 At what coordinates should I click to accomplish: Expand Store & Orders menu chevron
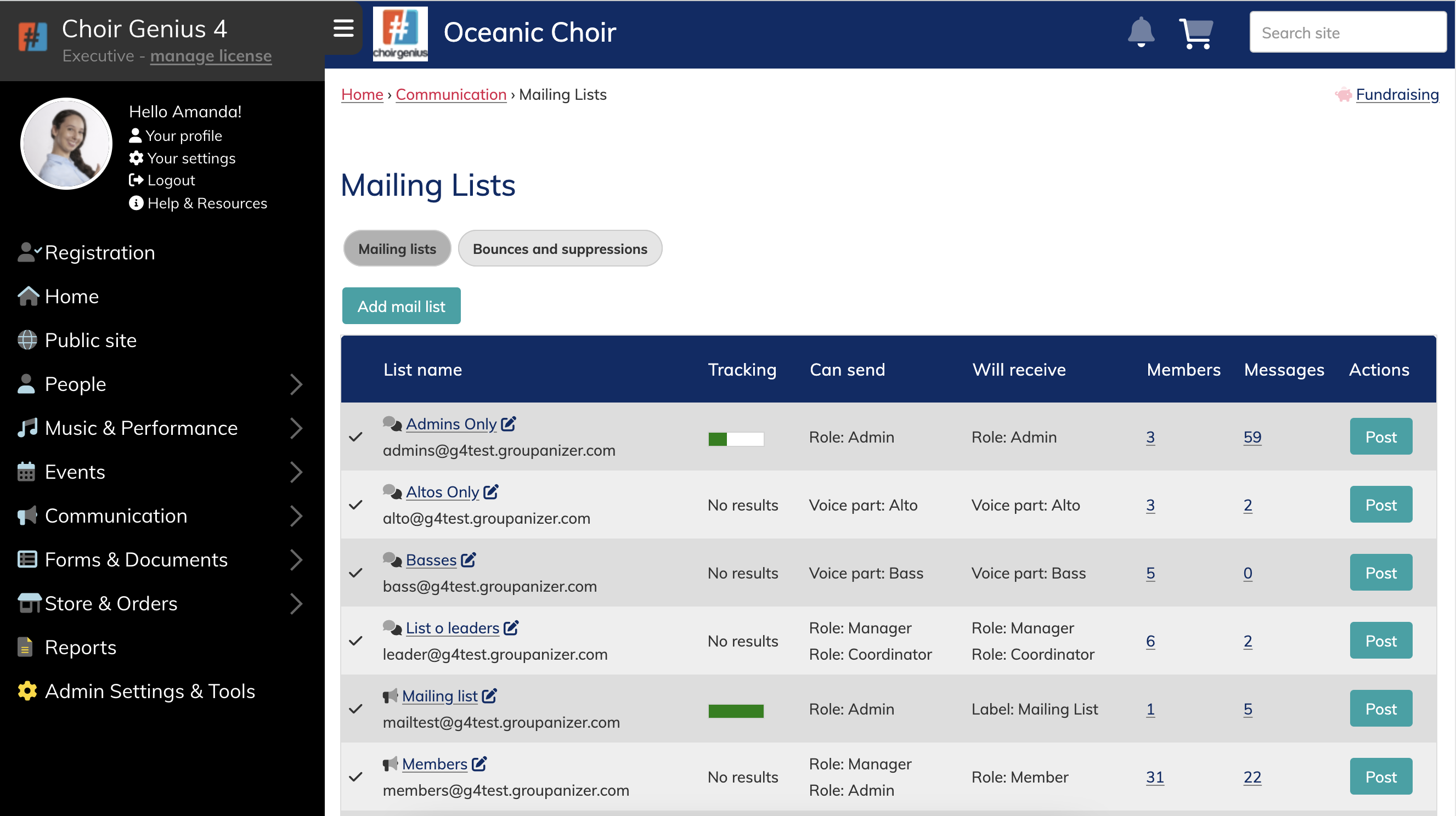[x=296, y=604]
